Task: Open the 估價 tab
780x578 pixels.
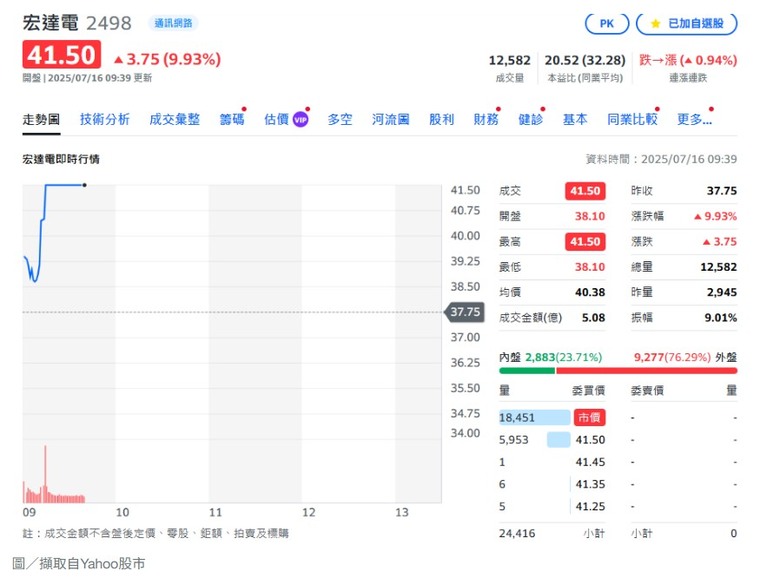Action: click(x=277, y=119)
